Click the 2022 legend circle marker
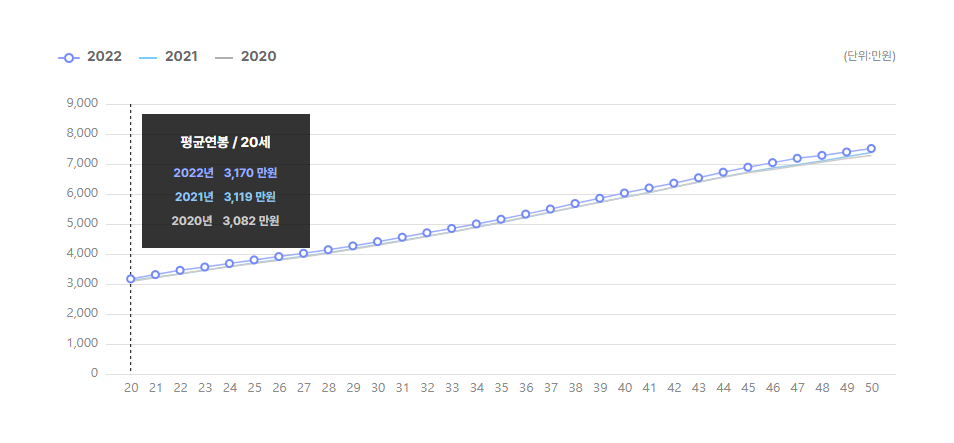Image resolution: width=954 pixels, height=443 pixels. click(68, 57)
